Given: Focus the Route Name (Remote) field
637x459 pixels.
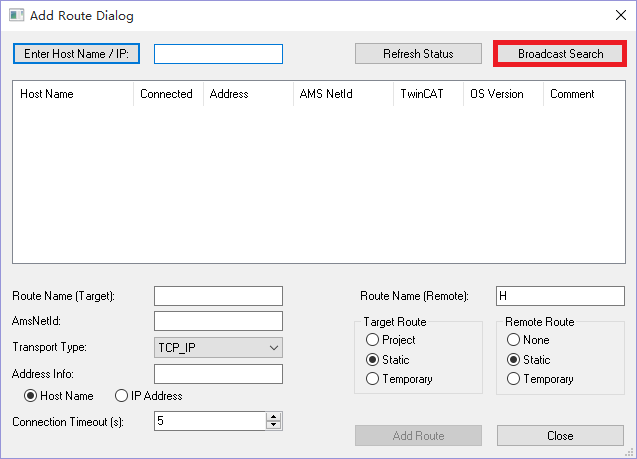Looking at the screenshot, I should coord(560,296).
